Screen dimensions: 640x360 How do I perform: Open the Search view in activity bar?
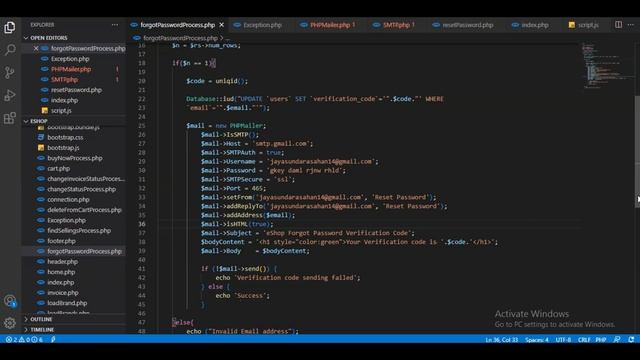(x=10, y=50)
